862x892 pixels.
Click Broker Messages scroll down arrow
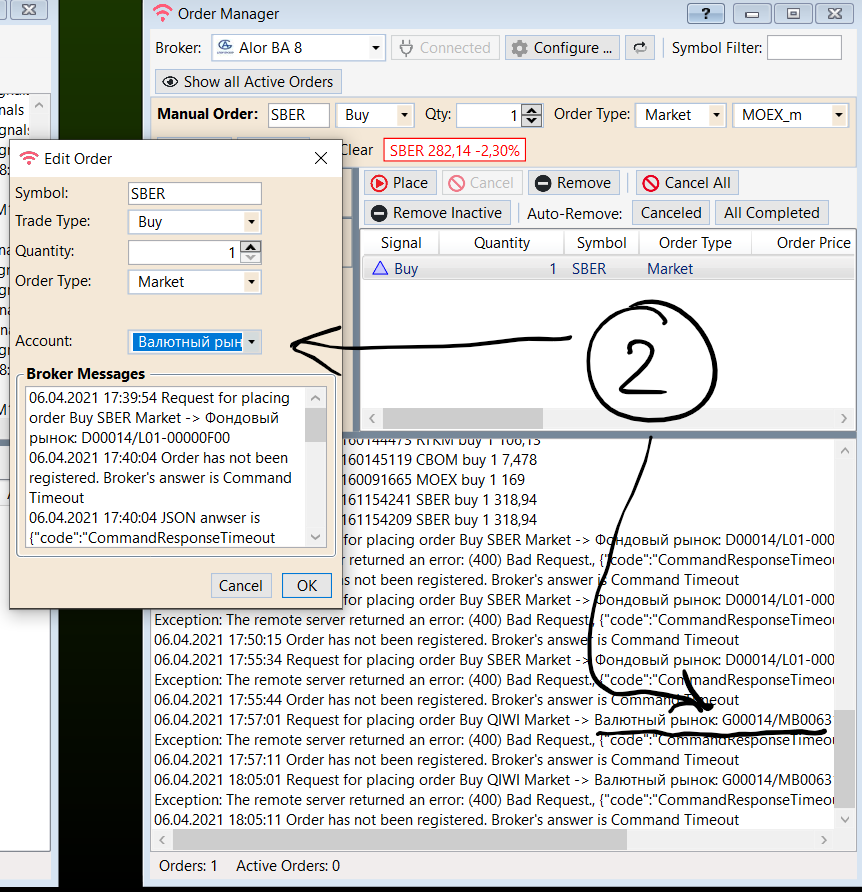coord(316,537)
